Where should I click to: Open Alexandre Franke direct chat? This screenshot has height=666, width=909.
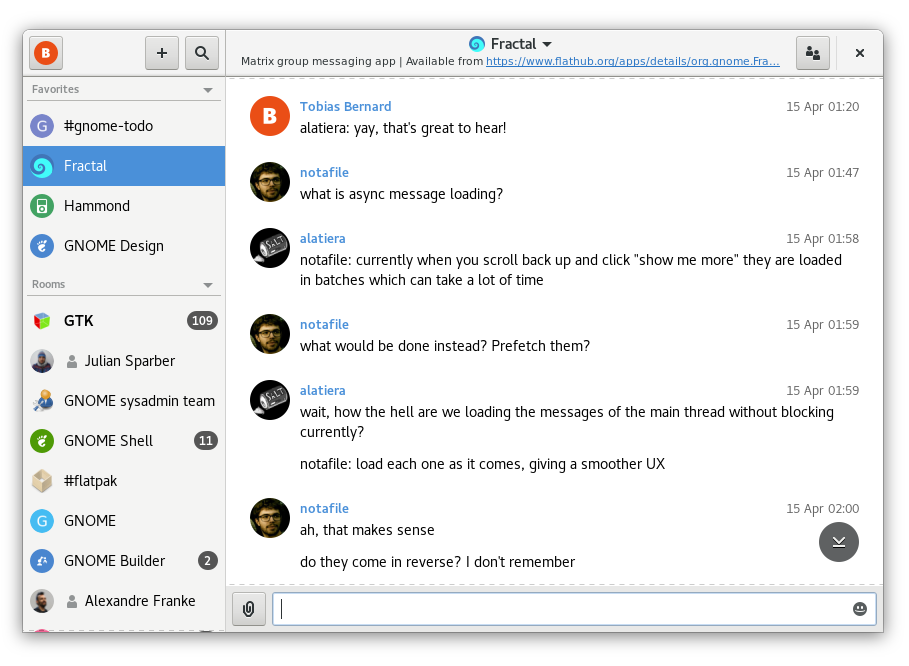click(x=124, y=601)
